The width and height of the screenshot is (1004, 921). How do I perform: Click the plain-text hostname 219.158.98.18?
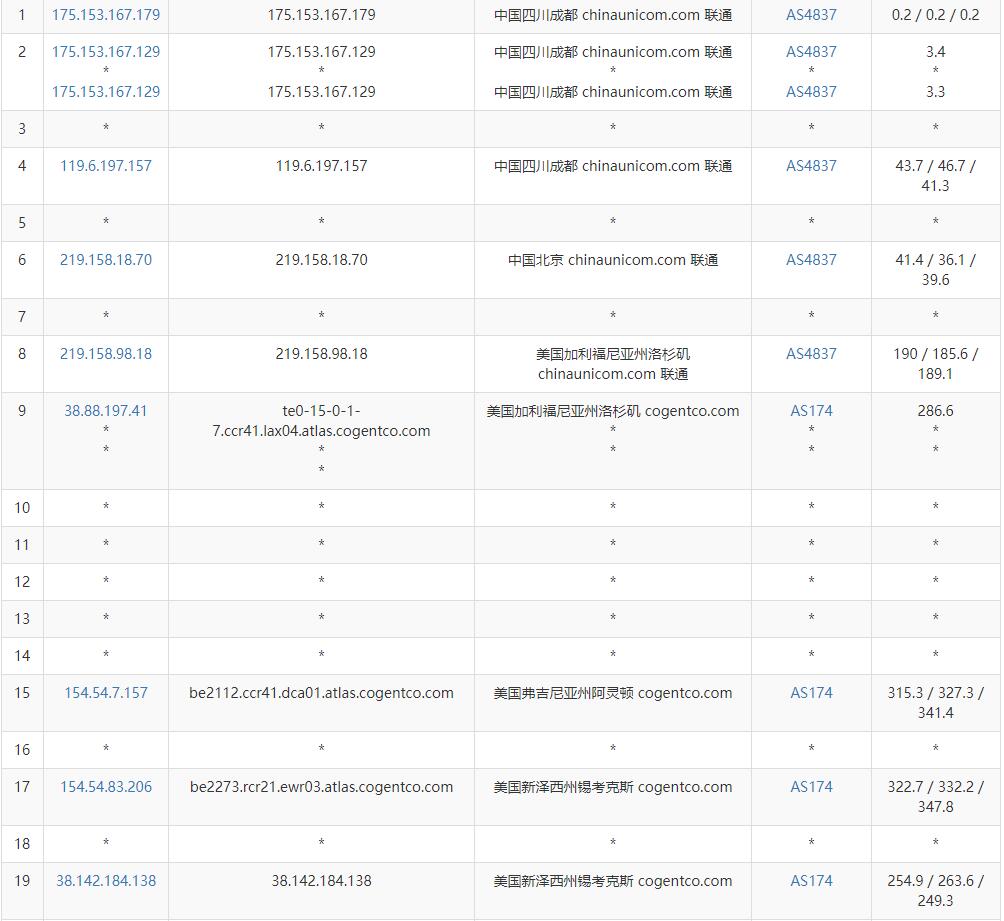[321, 354]
